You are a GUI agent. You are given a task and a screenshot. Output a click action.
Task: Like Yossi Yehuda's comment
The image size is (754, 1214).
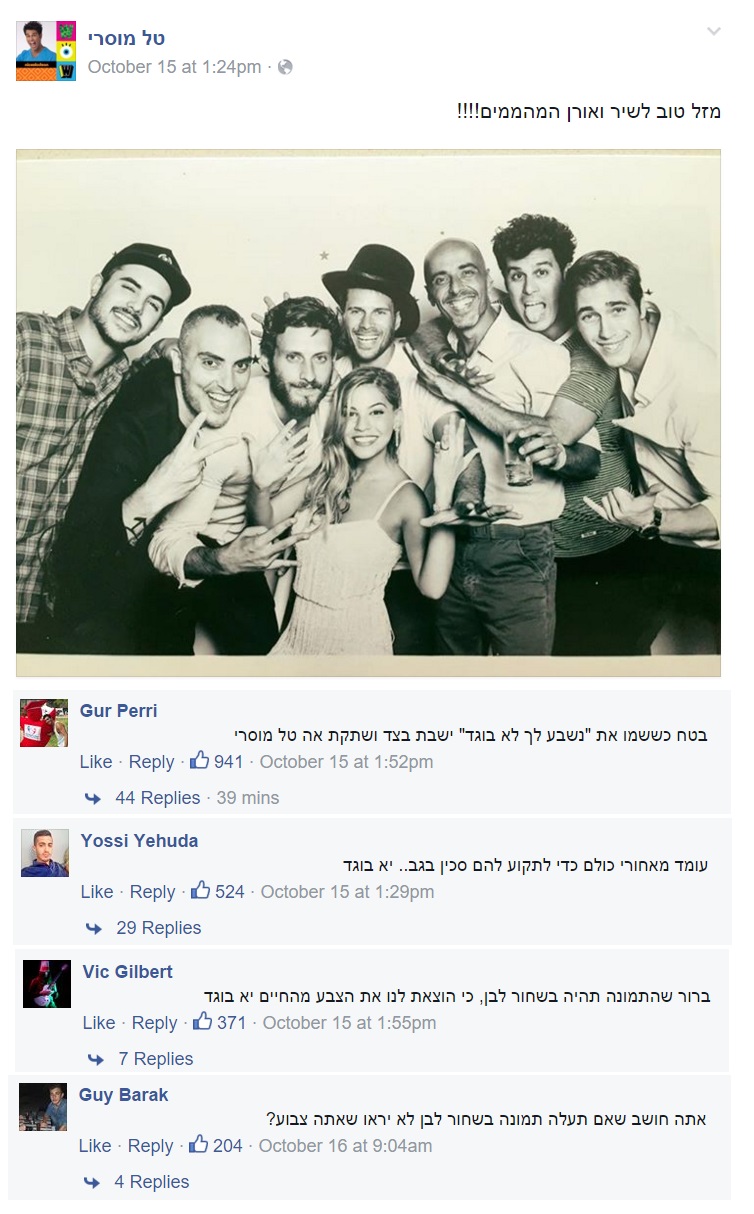97,892
